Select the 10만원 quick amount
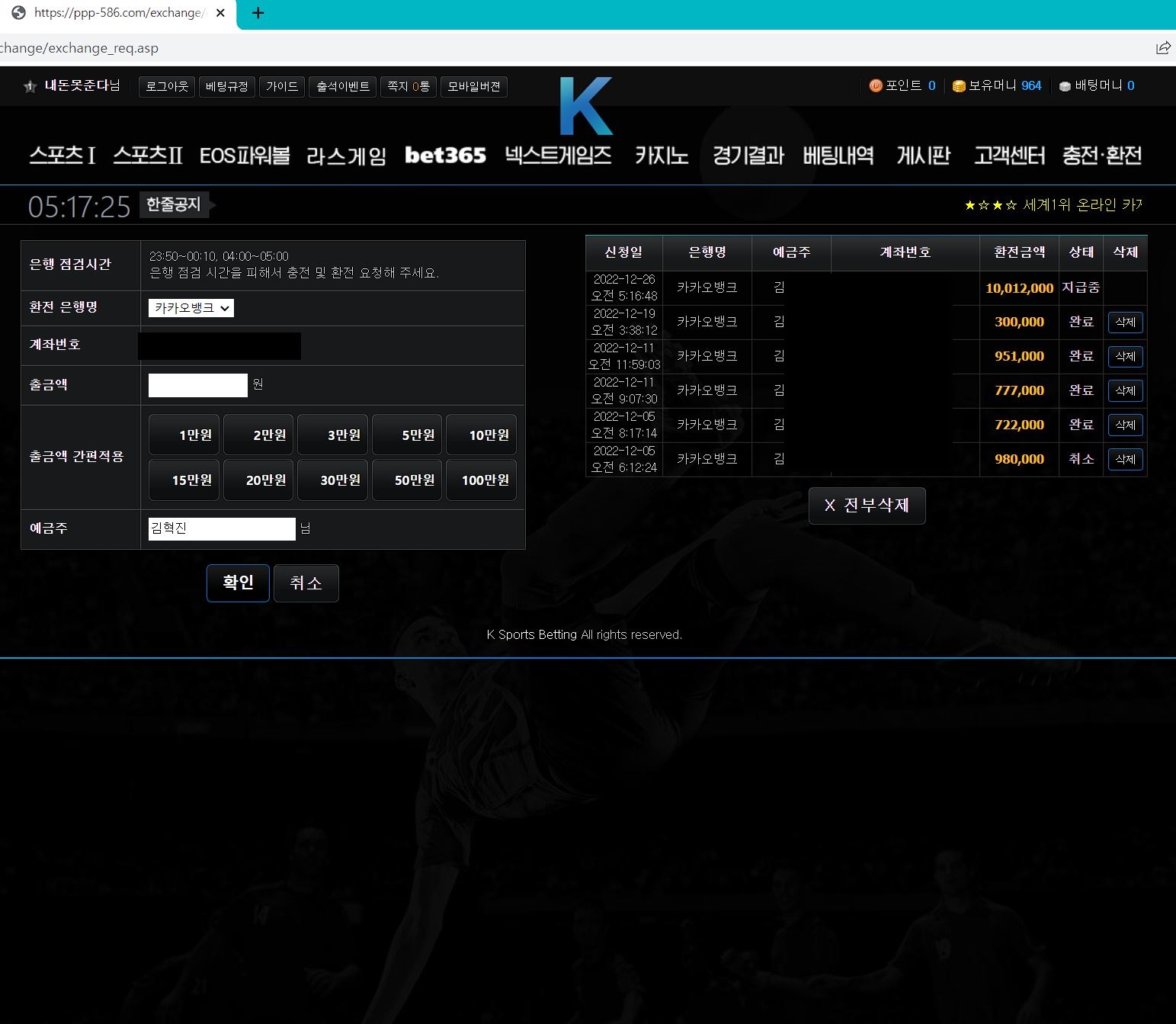The width and height of the screenshot is (1176, 1024). [481, 435]
